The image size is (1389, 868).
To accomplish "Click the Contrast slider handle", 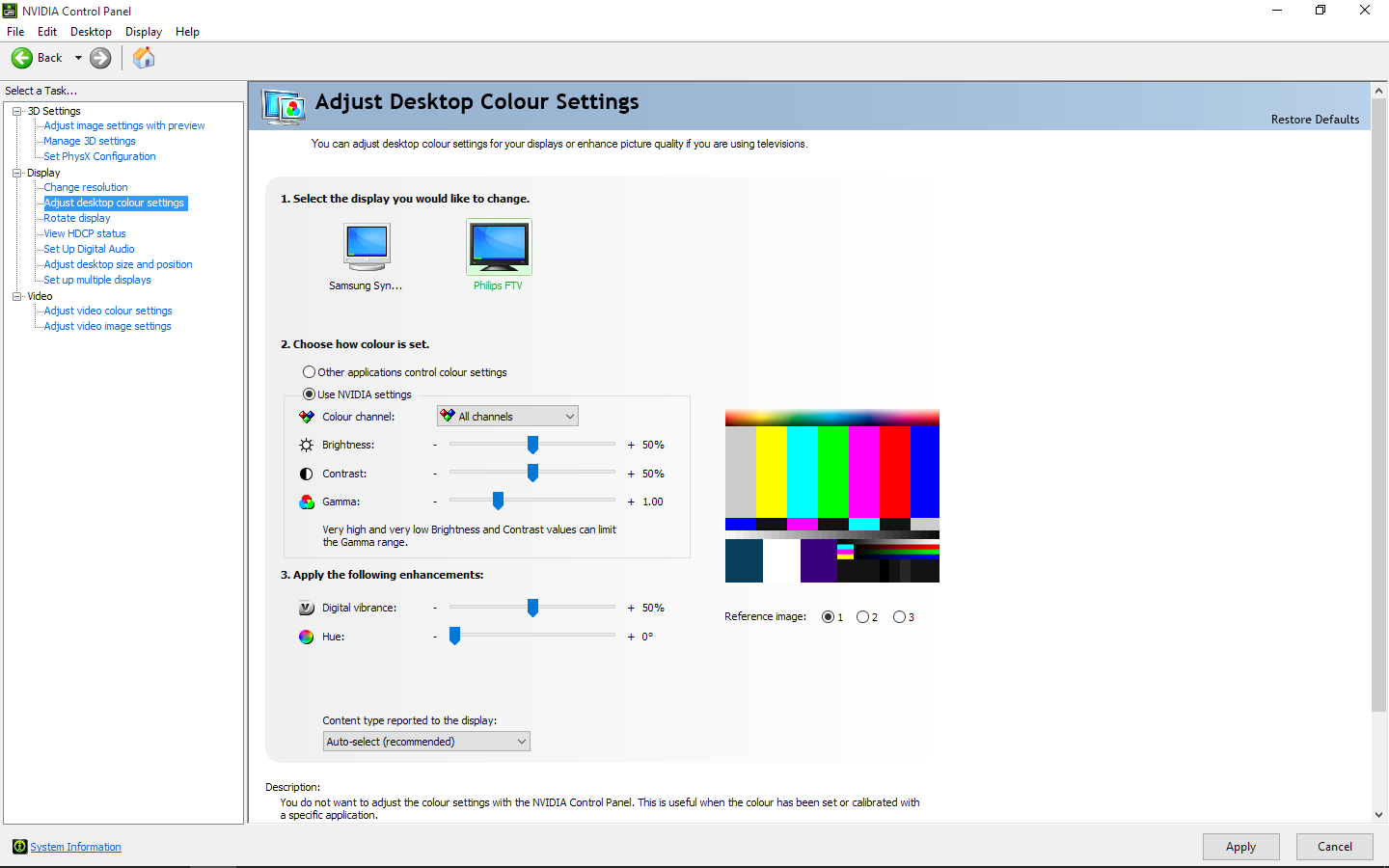I will tap(532, 473).
